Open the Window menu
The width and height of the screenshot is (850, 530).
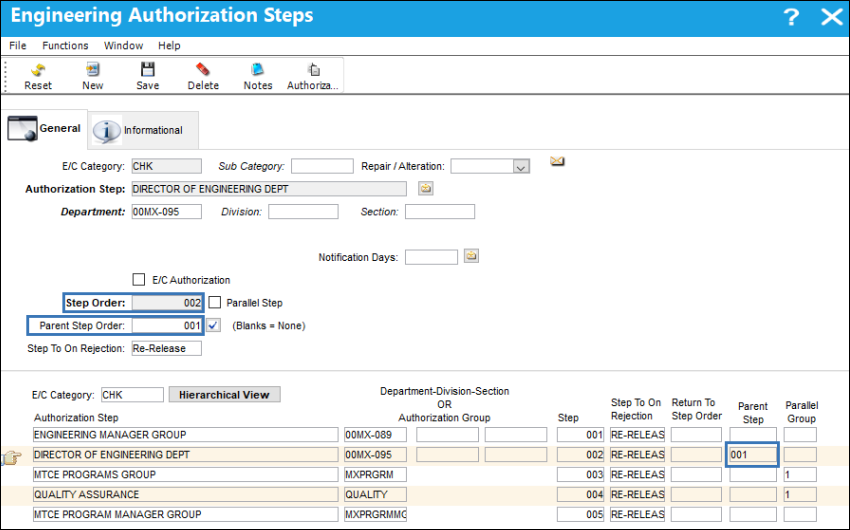124,46
